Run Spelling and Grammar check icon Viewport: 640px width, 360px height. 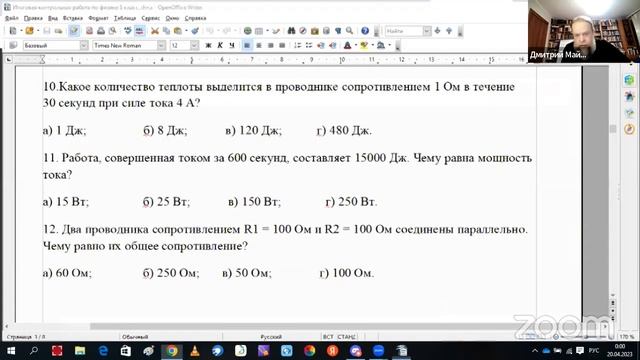point(128,31)
